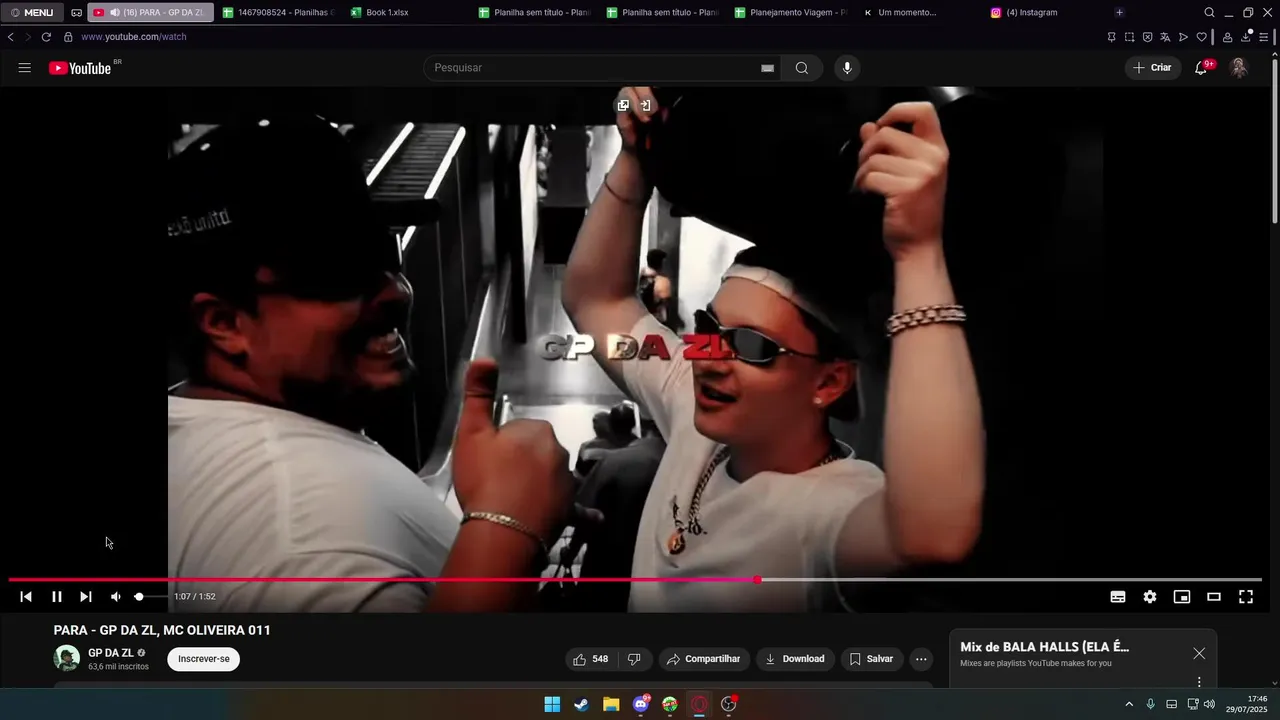Open GP DA ZL channel avatar
This screenshot has width=1280, height=720.
[x=67, y=658]
